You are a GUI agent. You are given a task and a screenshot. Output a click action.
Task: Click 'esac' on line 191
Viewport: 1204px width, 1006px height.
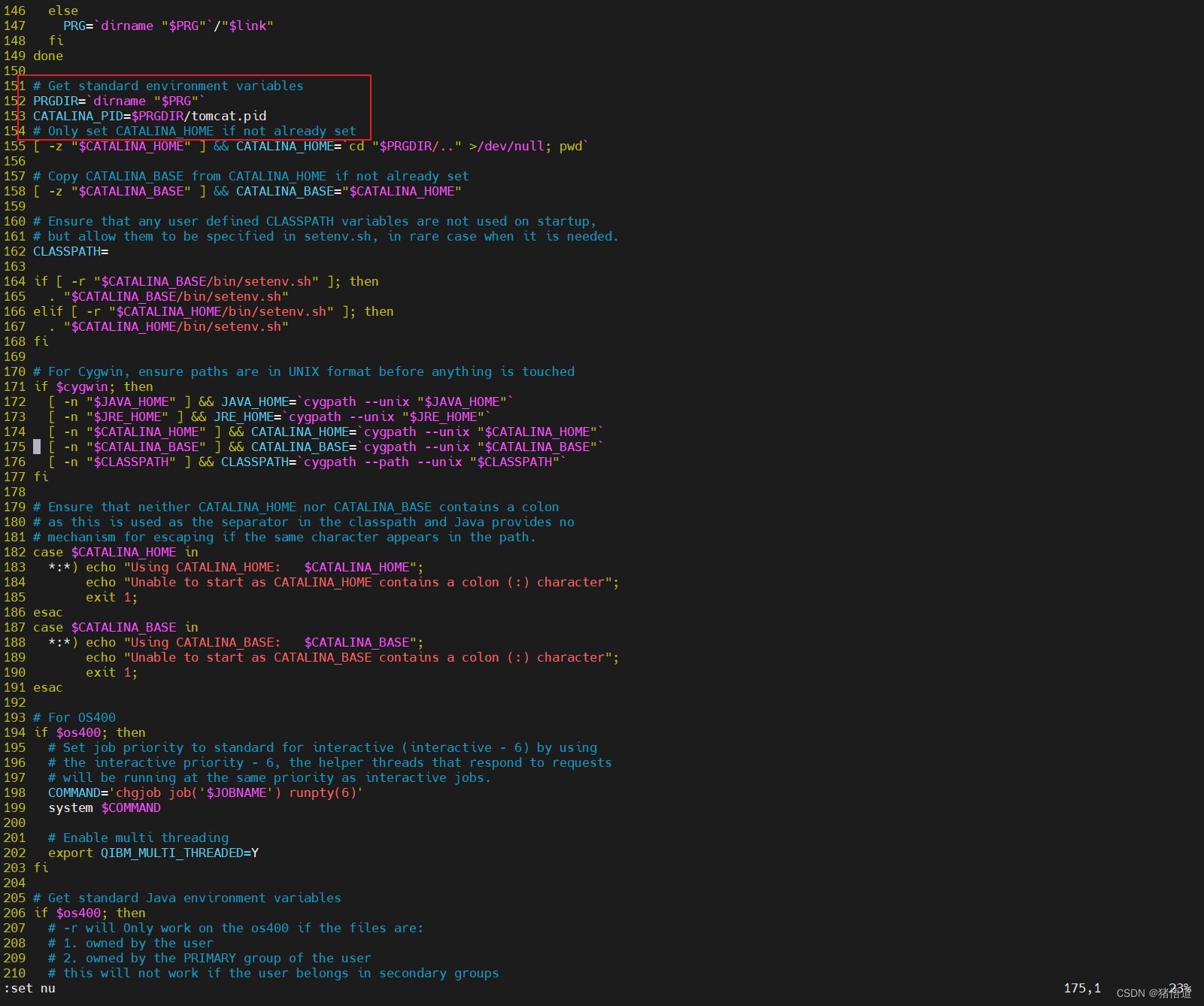(48, 687)
